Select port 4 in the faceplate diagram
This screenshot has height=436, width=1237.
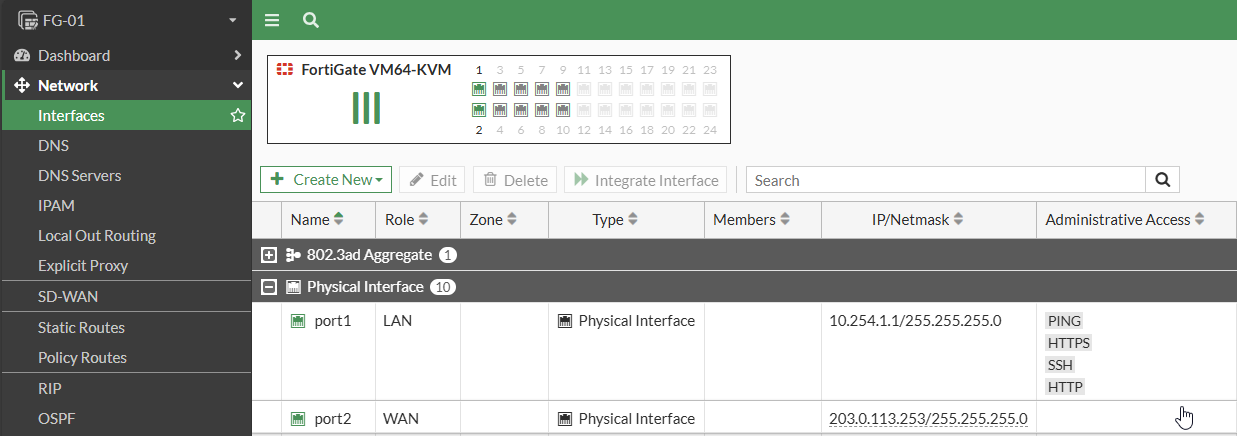tap(500, 109)
